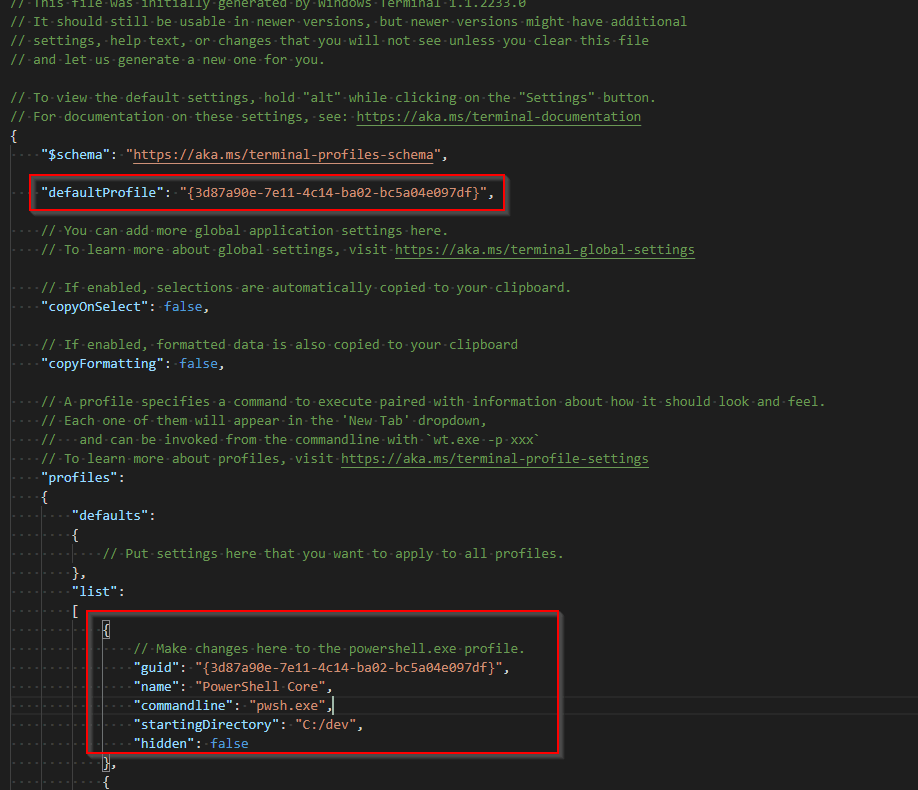The width and height of the screenshot is (918, 790).
Task: Open the terminal-profiles-schema URL
Action: click(x=283, y=155)
